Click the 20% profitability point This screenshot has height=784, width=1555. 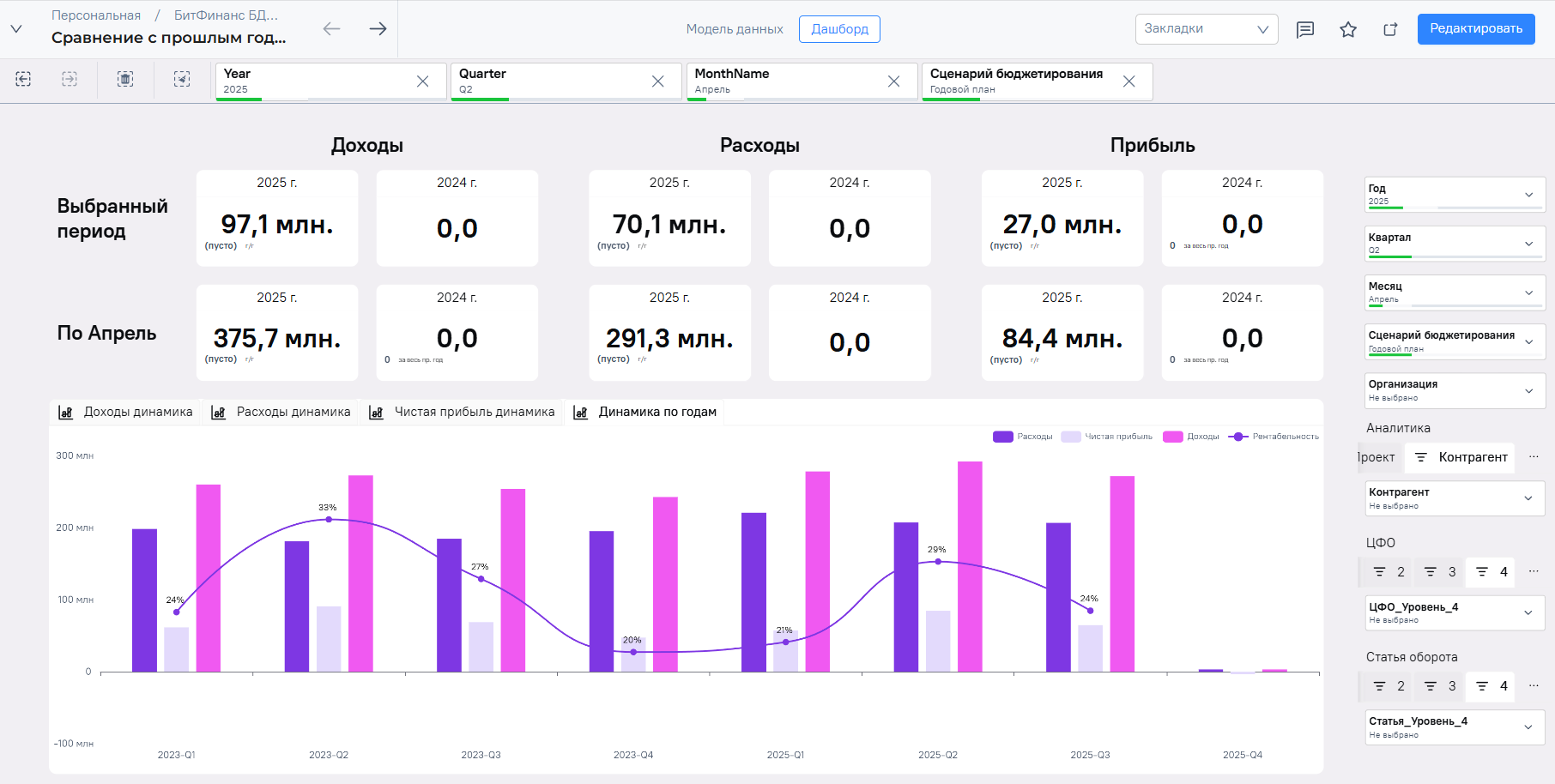pos(633,652)
